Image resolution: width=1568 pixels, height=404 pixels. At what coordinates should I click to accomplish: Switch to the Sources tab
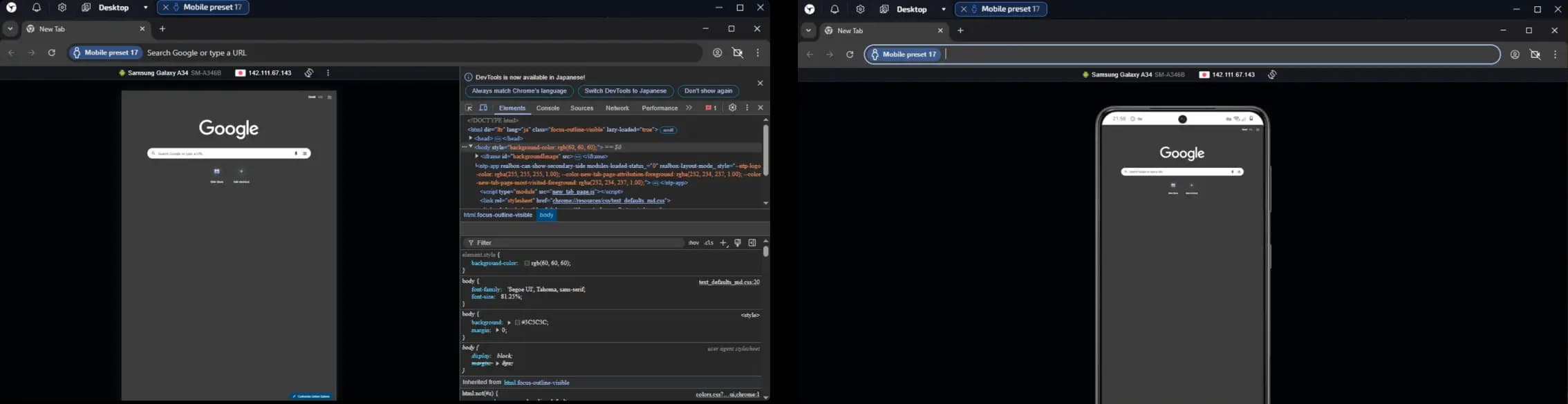(582, 108)
